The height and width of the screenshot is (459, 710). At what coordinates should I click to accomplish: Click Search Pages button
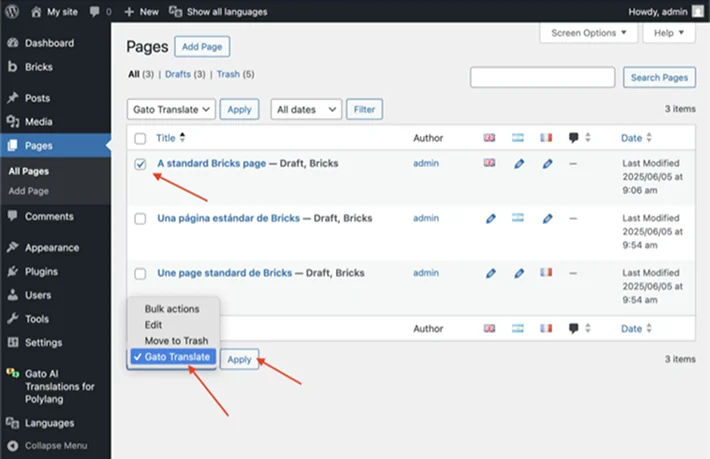point(659,77)
